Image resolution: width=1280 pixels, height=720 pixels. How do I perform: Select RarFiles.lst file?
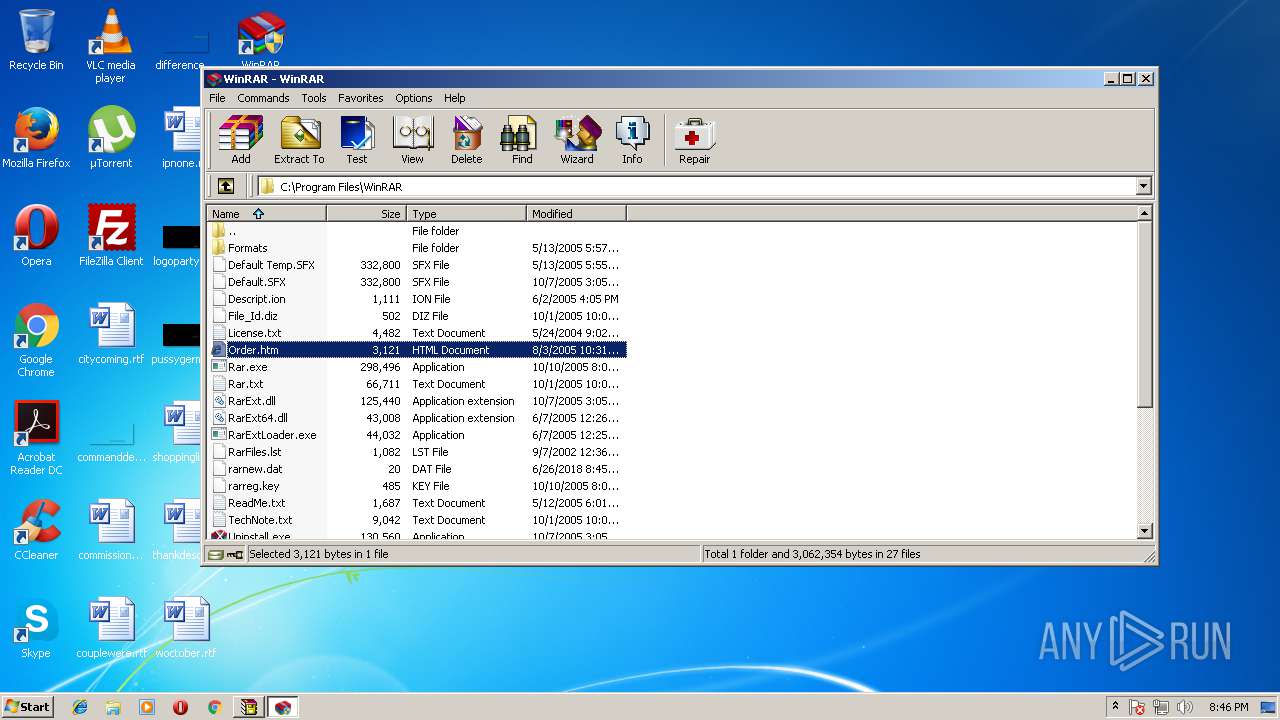(x=417, y=452)
